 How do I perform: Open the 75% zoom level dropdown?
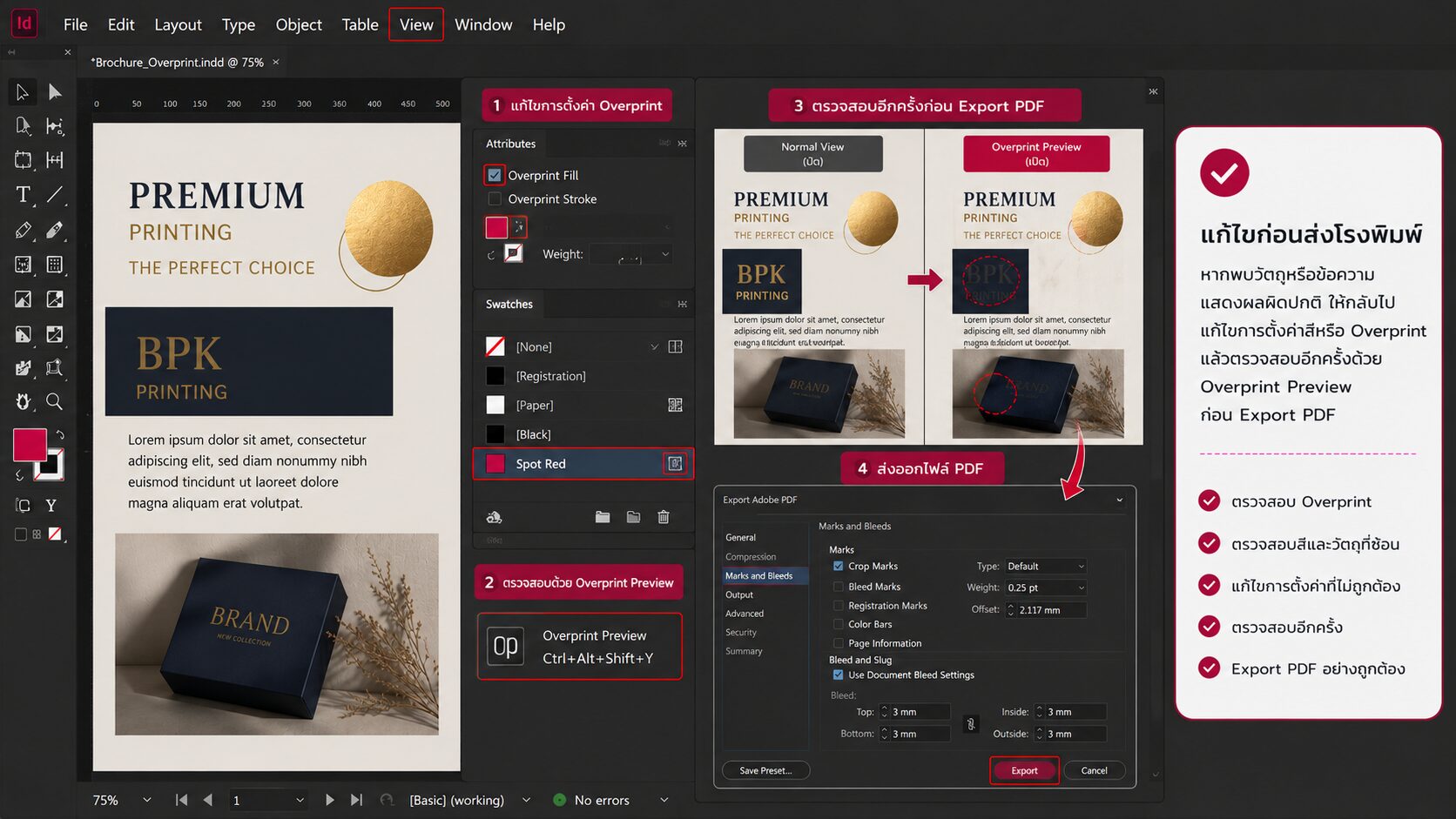[147, 800]
